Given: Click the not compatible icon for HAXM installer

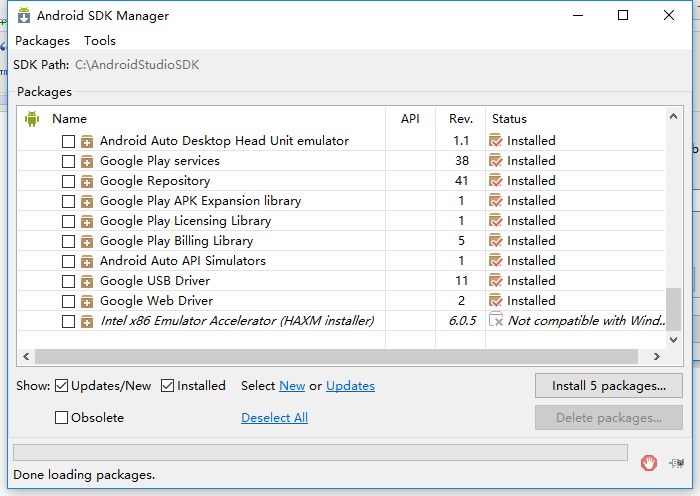Looking at the screenshot, I should [496, 320].
